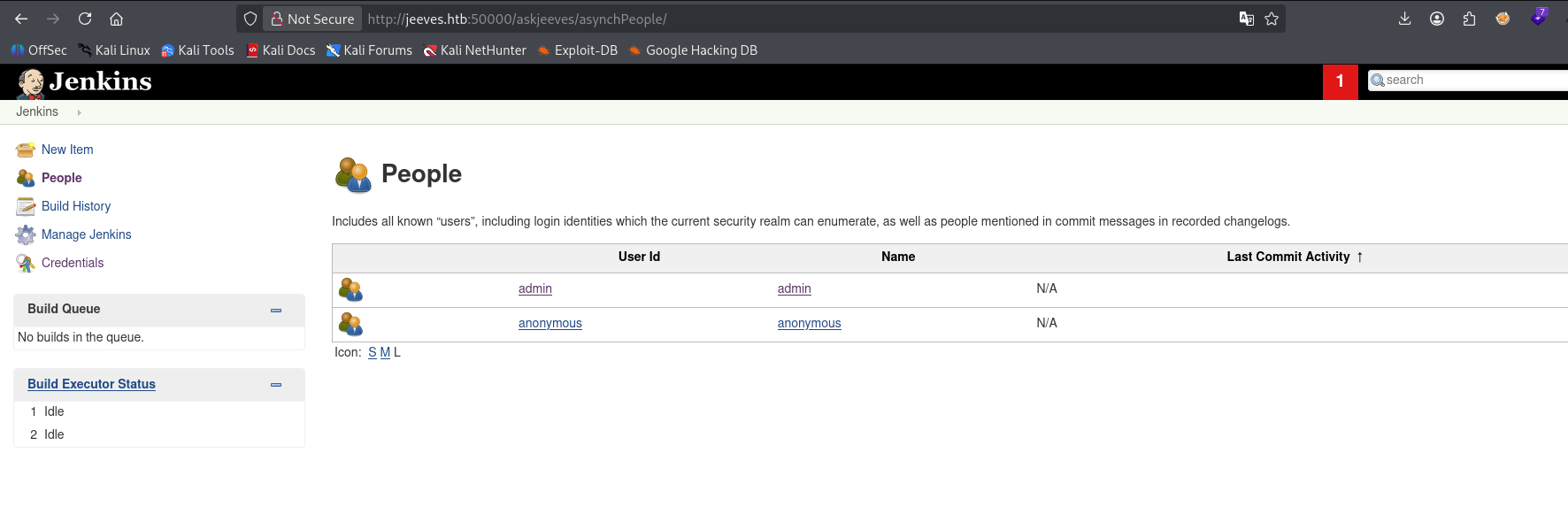The image size is (1568, 507).
Task: Open the Manage Jenkins link
Action: (x=87, y=234)
